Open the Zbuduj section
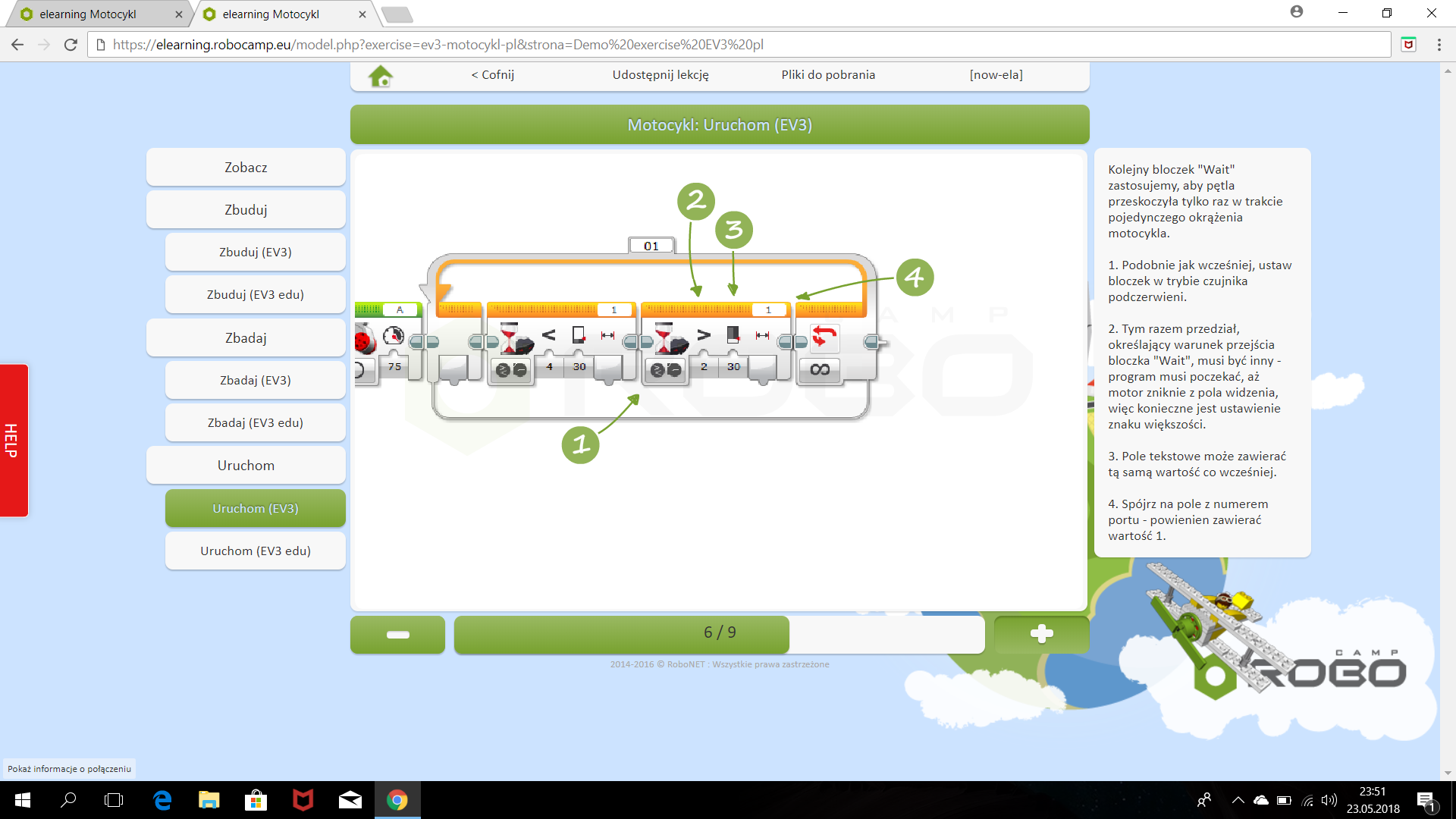This screenshot has height=819, width=1456. point(246,210)
